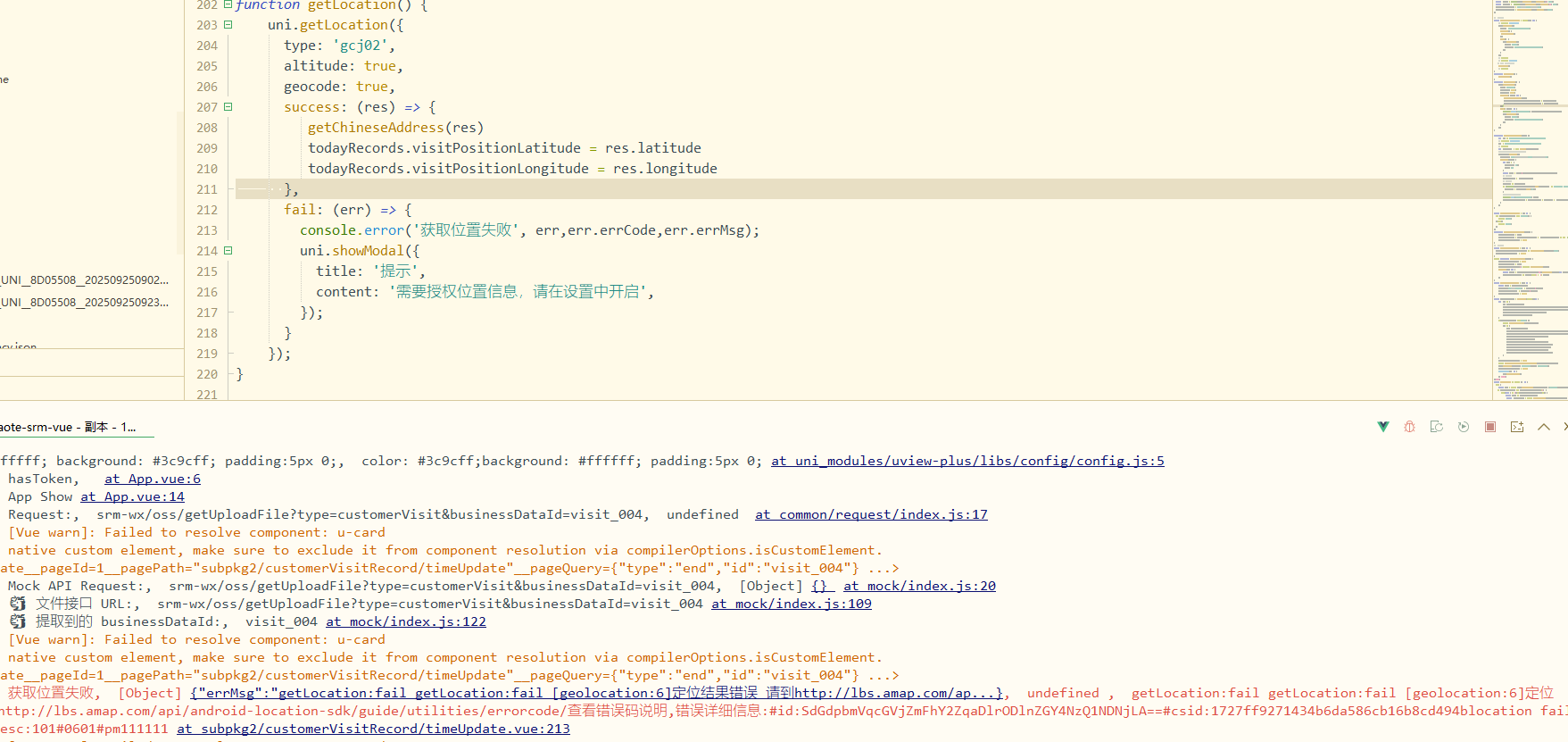Click the Vue devtools icon in console toolbar

pos(1382,427)
